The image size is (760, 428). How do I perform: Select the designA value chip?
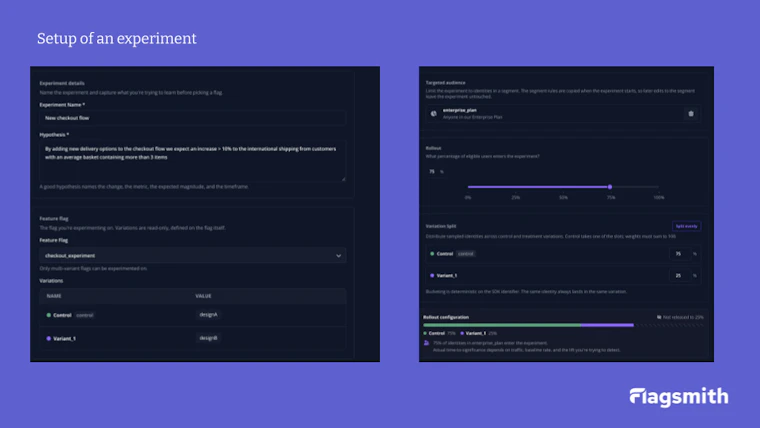[208, 315]
